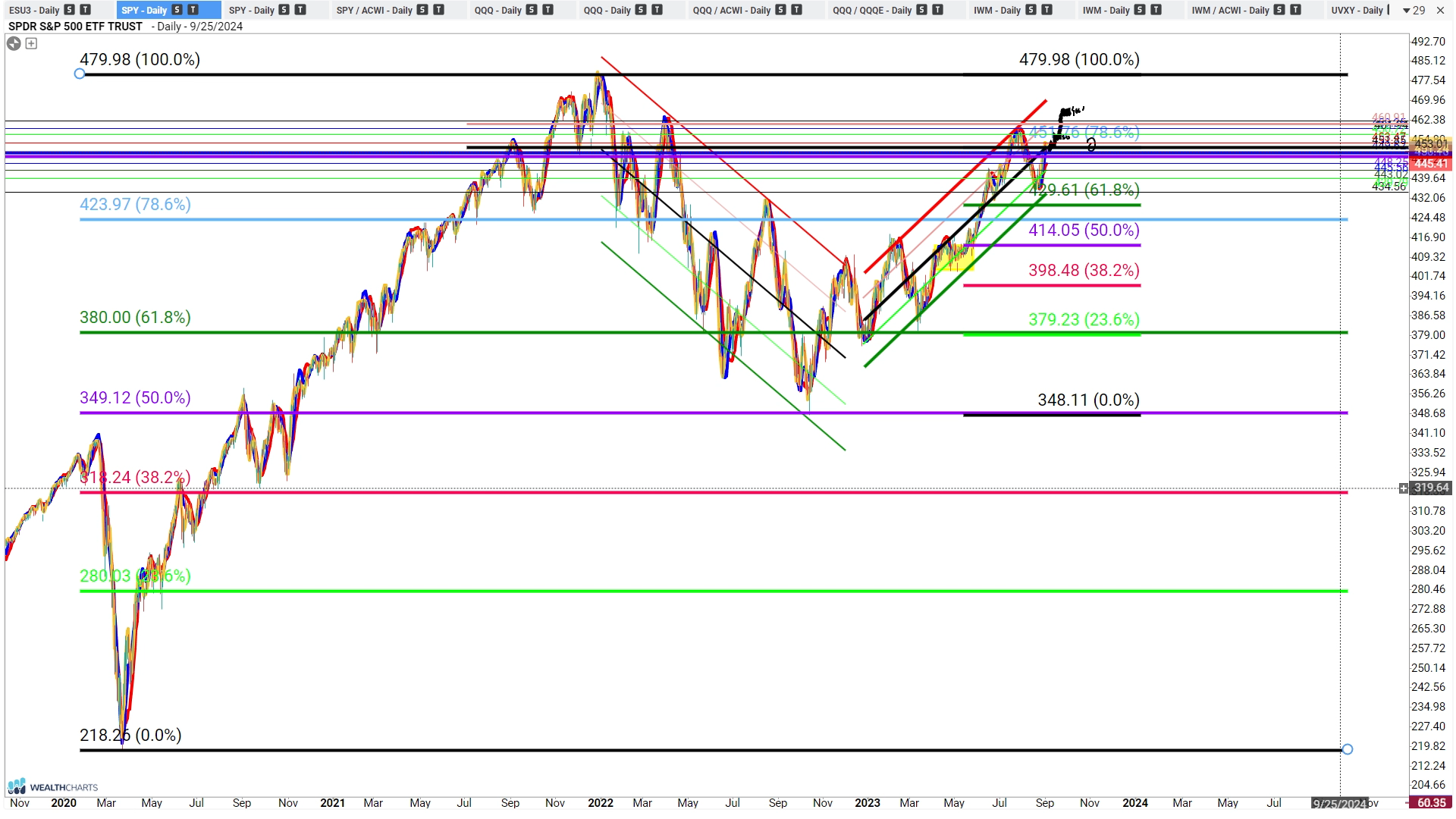Click the S icon on the ESU3 - Daily tab

(x=69, y=10)
